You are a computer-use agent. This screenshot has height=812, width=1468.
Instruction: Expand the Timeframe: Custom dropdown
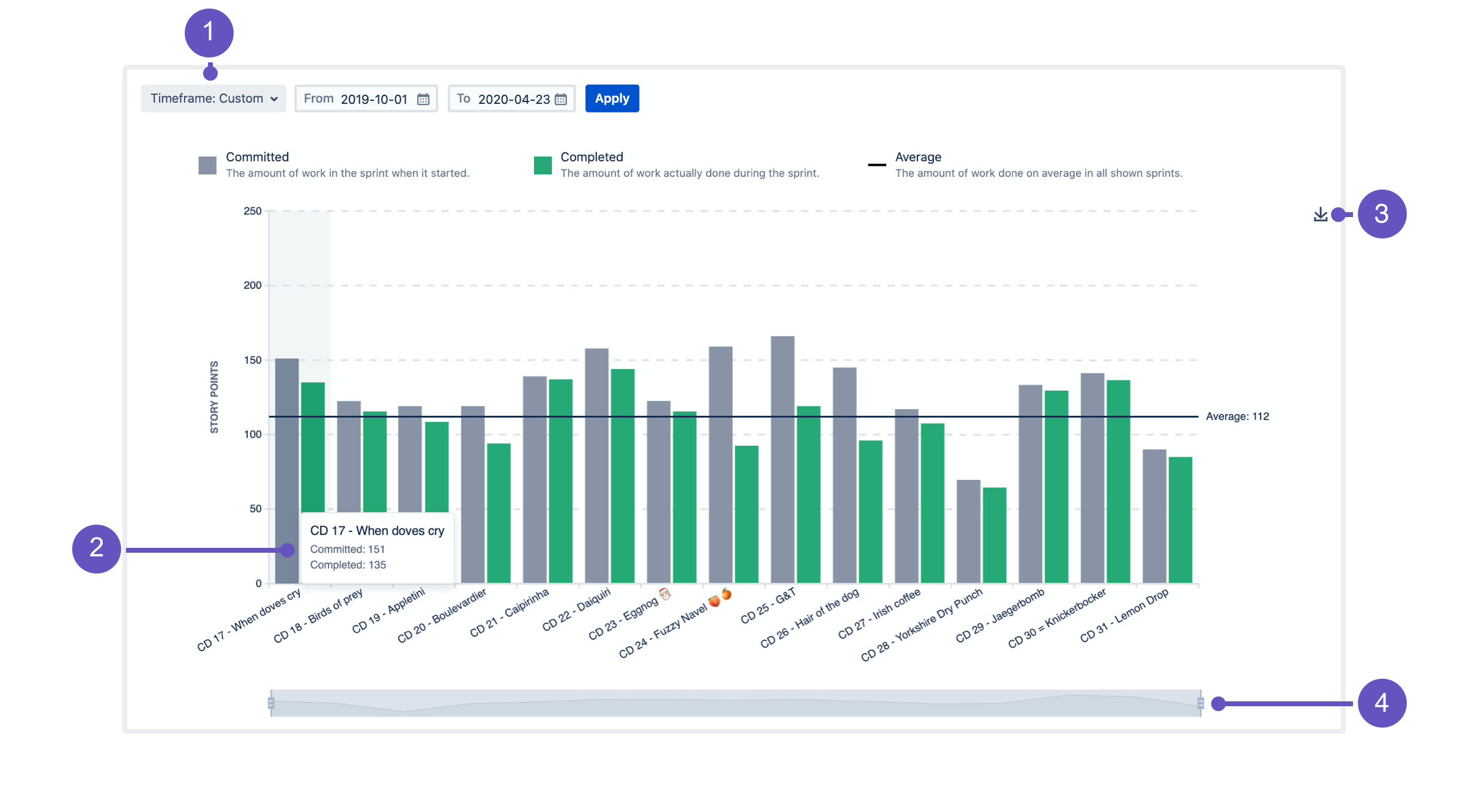point(213,98)
